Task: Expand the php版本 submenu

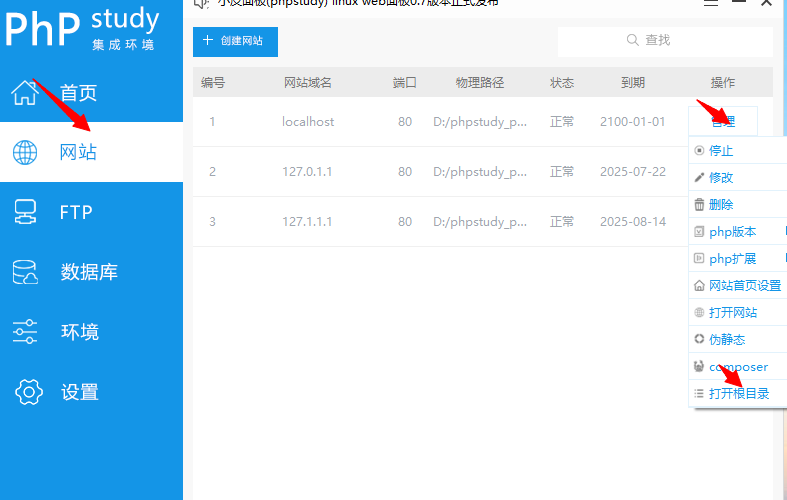Action: click(x=738, y=231)
